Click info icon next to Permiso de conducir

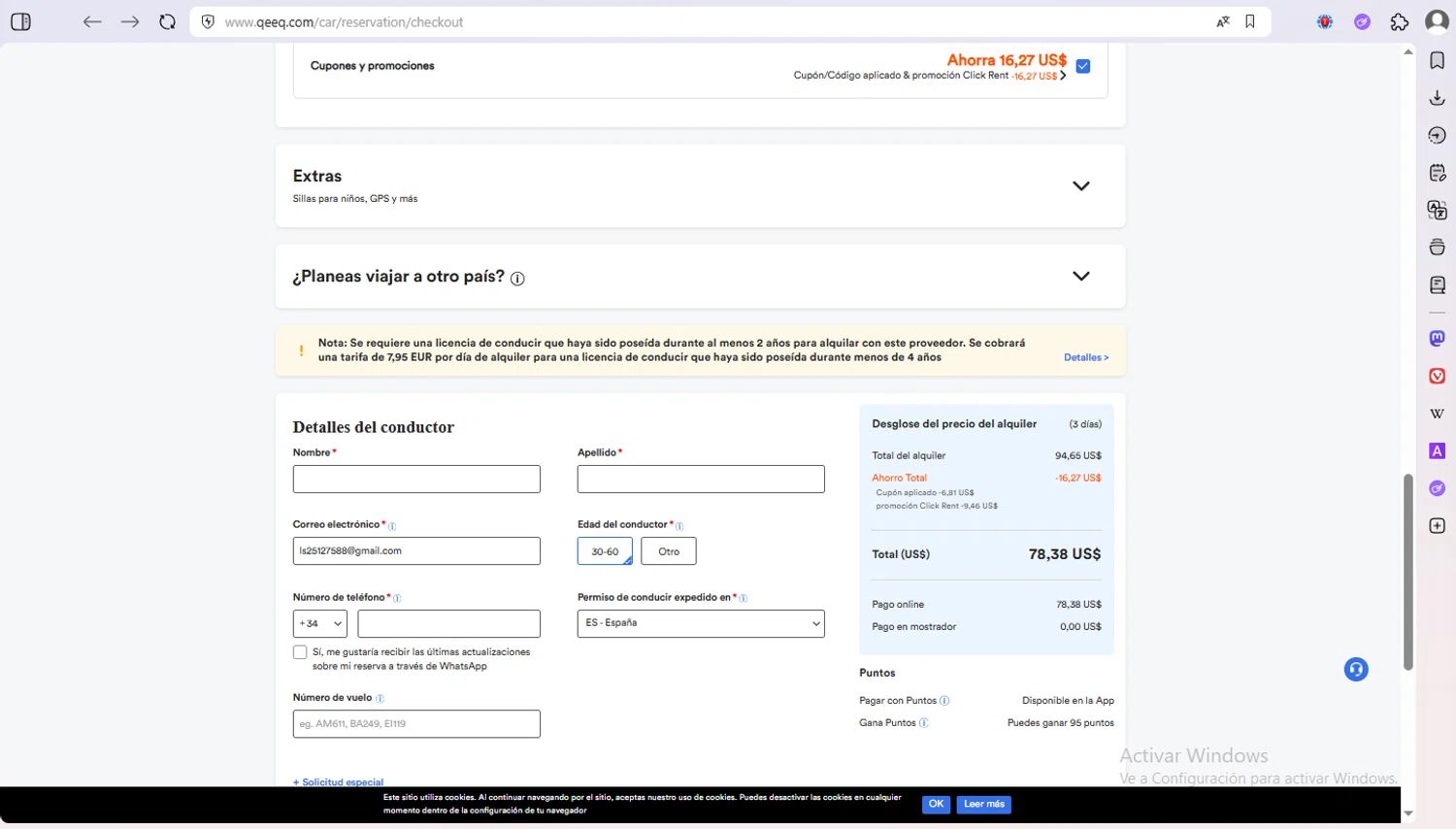tap(744, 598)
